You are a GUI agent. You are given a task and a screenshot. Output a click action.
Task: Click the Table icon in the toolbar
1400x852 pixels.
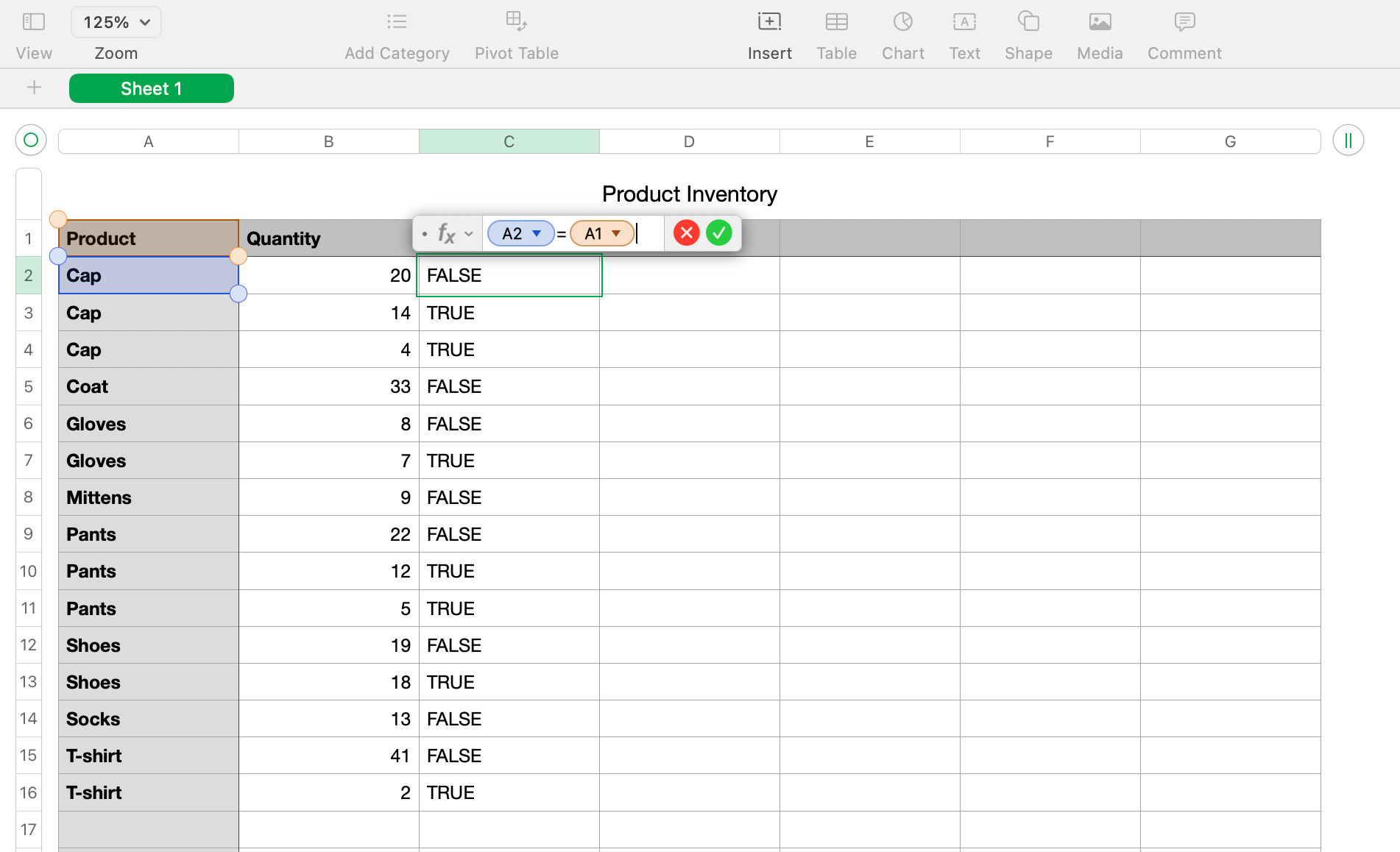836,21
